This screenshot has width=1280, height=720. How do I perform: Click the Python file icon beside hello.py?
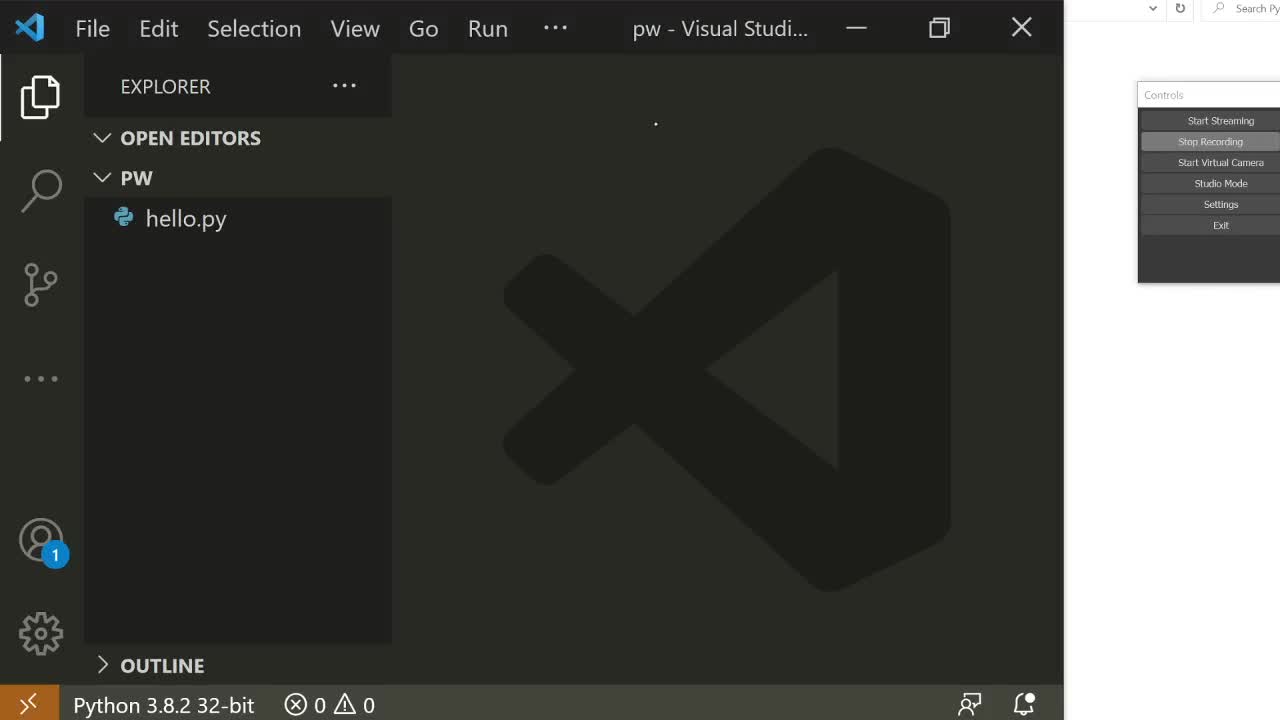[x=124, y=217]
